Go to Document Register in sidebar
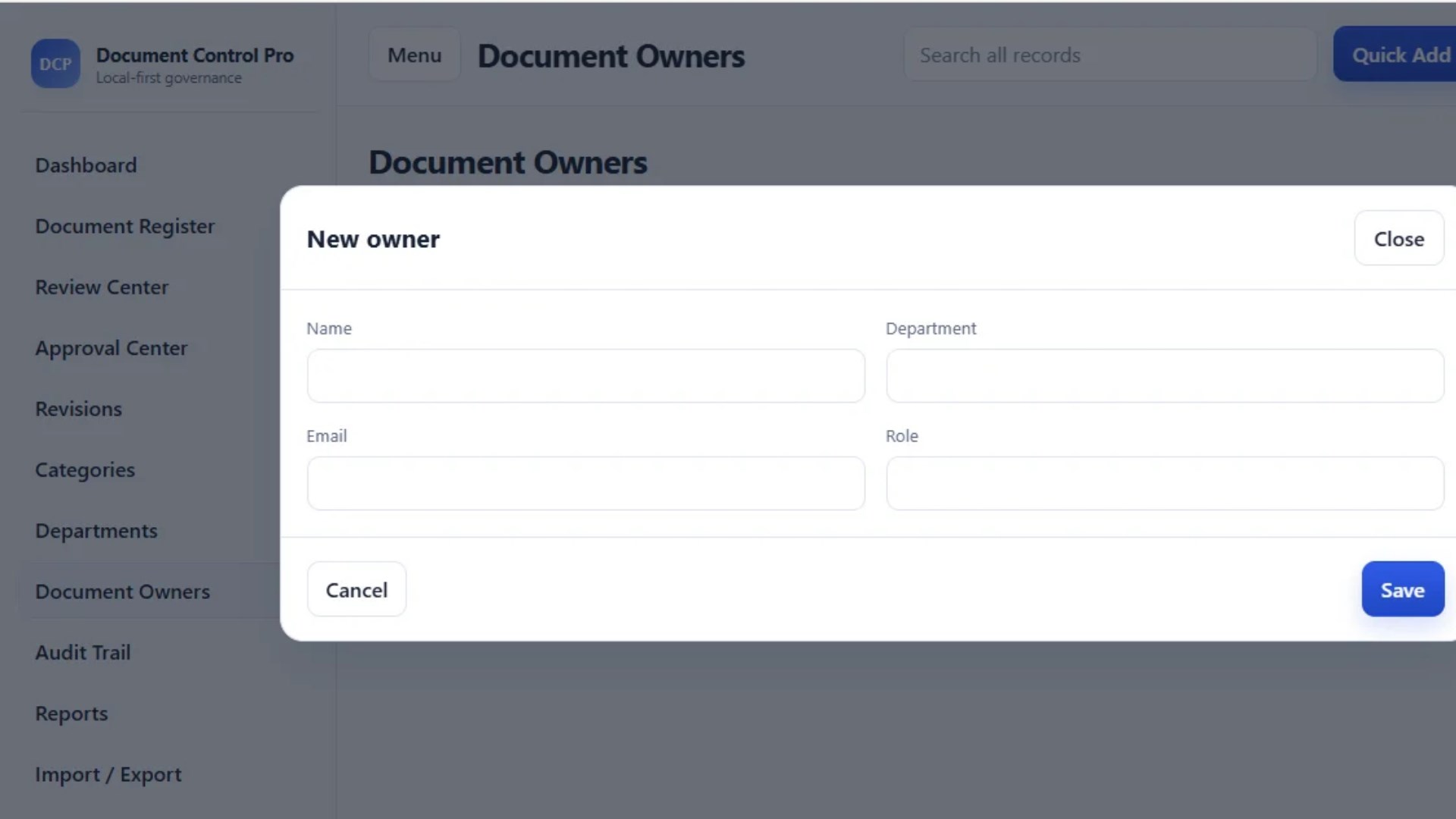Screen dimensions: 1456x819 125,226
